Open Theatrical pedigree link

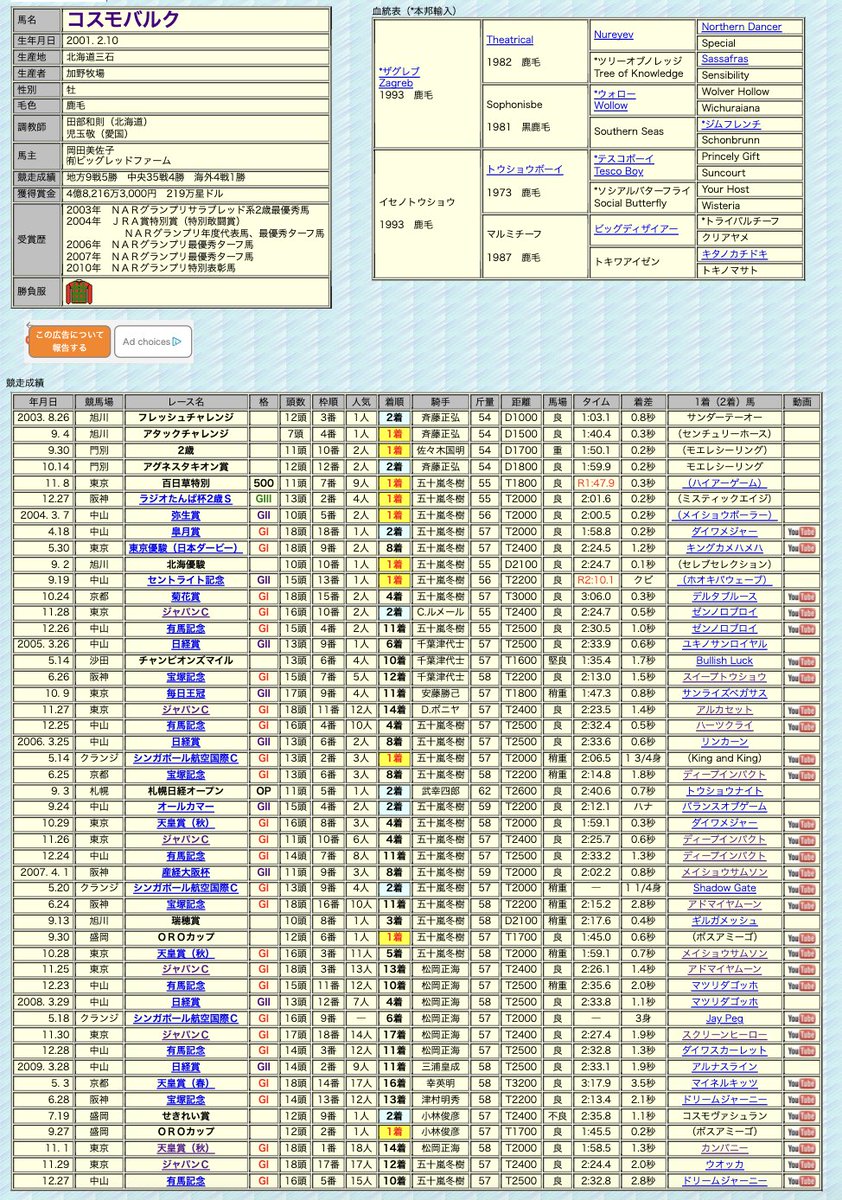pos(510,40)
